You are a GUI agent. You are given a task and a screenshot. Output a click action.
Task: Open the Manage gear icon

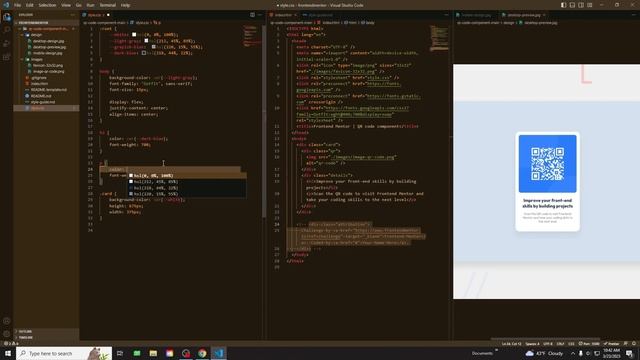[7, 333]
